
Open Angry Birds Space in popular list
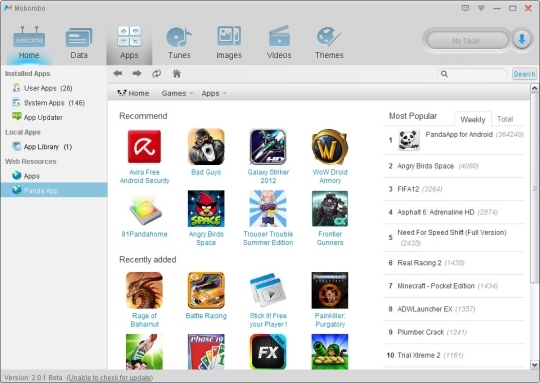pos(425,166)
